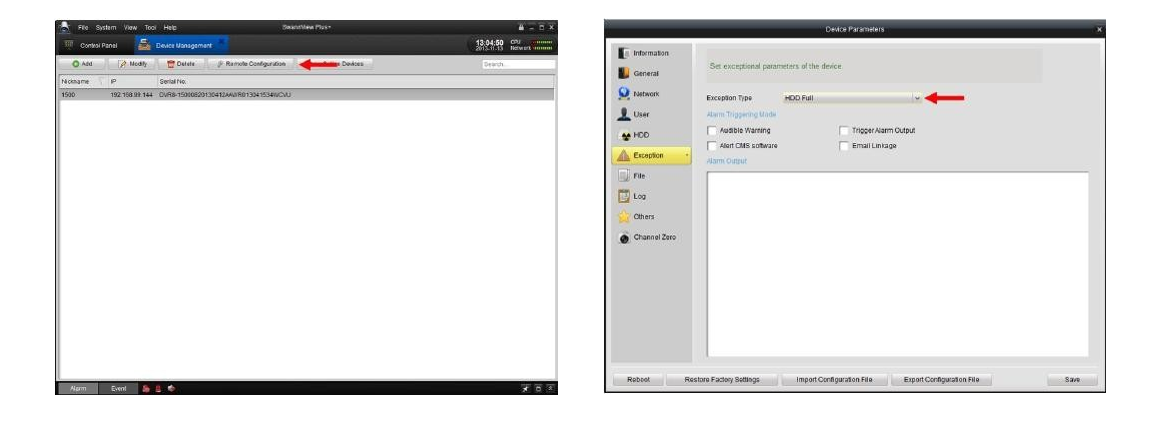
Task: Open Channel Zero settings
Action: coord(653,237)
